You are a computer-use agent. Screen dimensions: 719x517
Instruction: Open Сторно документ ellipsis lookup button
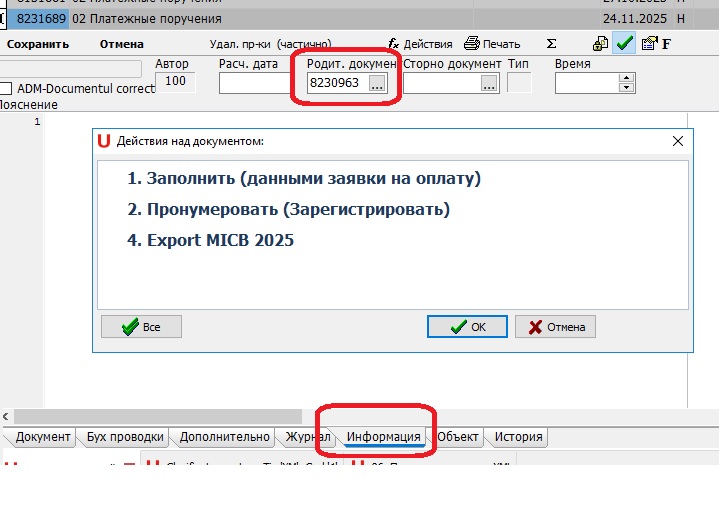[x=489, y=83]
